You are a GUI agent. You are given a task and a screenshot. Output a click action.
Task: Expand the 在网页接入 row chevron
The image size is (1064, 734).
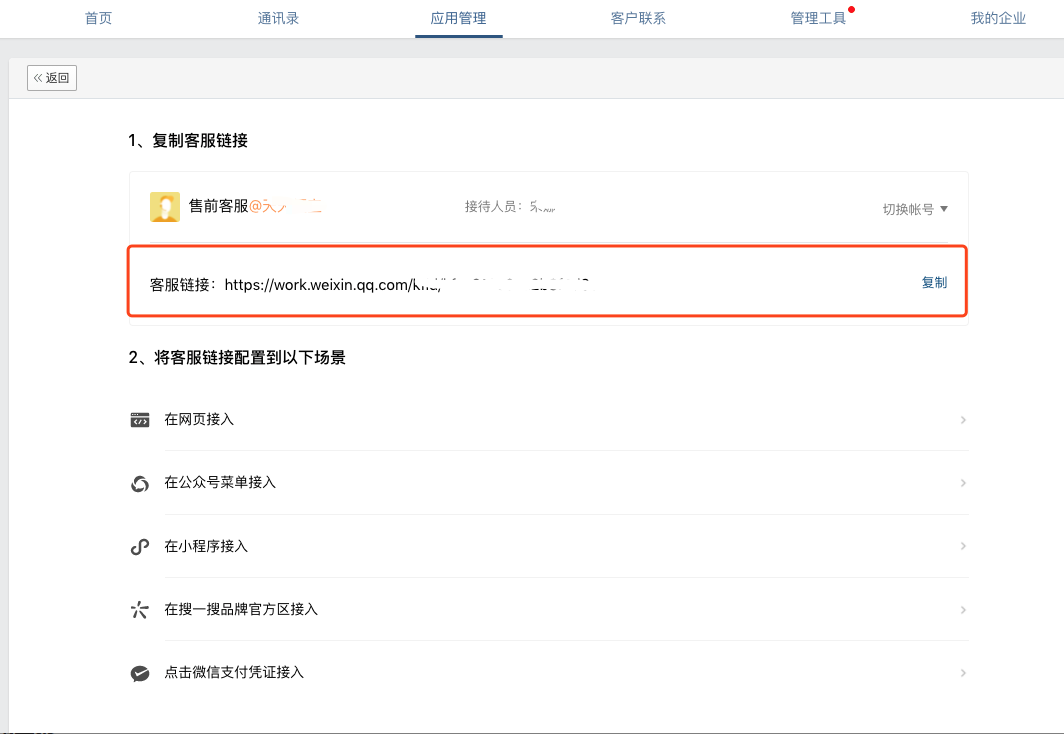coord(963,420)
